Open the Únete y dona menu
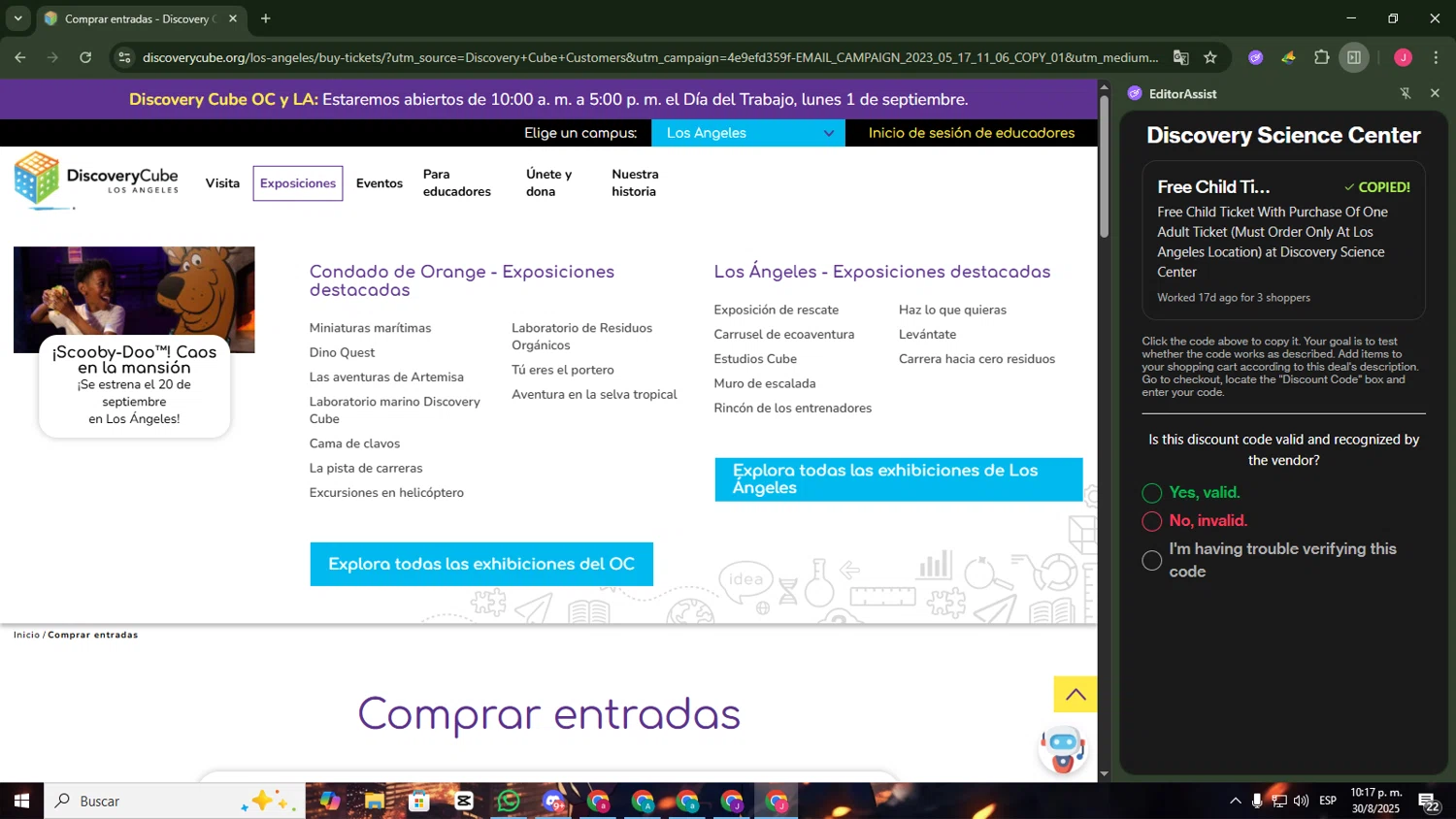Image resolution: width=1456 pixels, height=819 pixels. [549, 183]
